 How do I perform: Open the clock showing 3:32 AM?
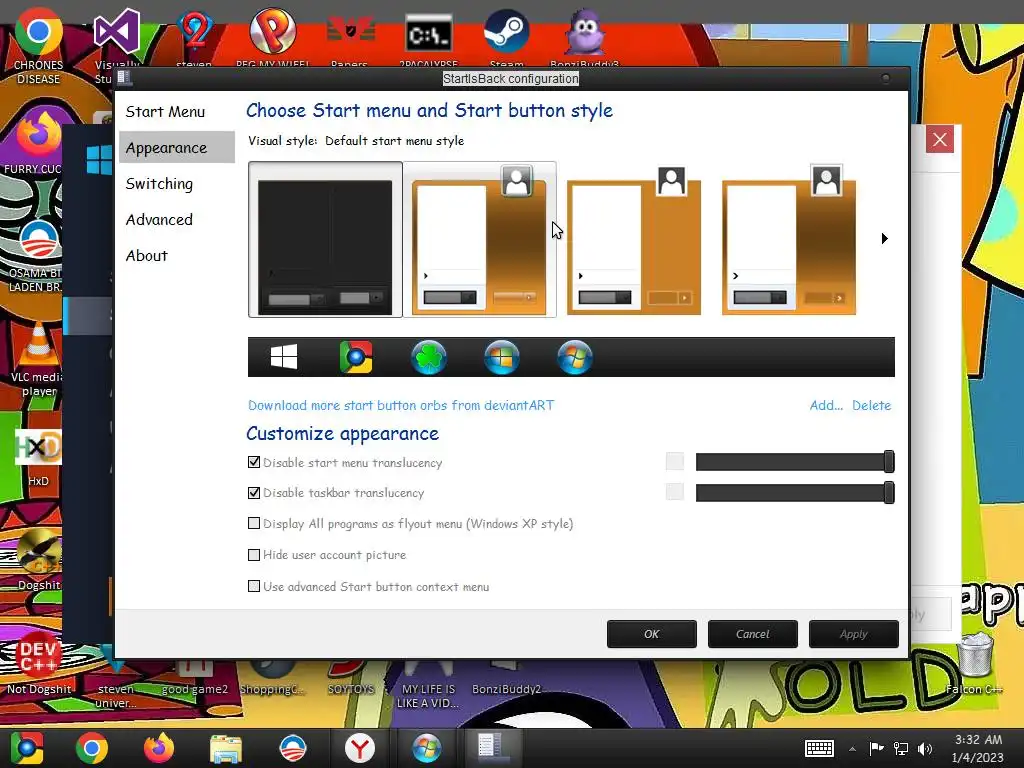tap(978, 748)
